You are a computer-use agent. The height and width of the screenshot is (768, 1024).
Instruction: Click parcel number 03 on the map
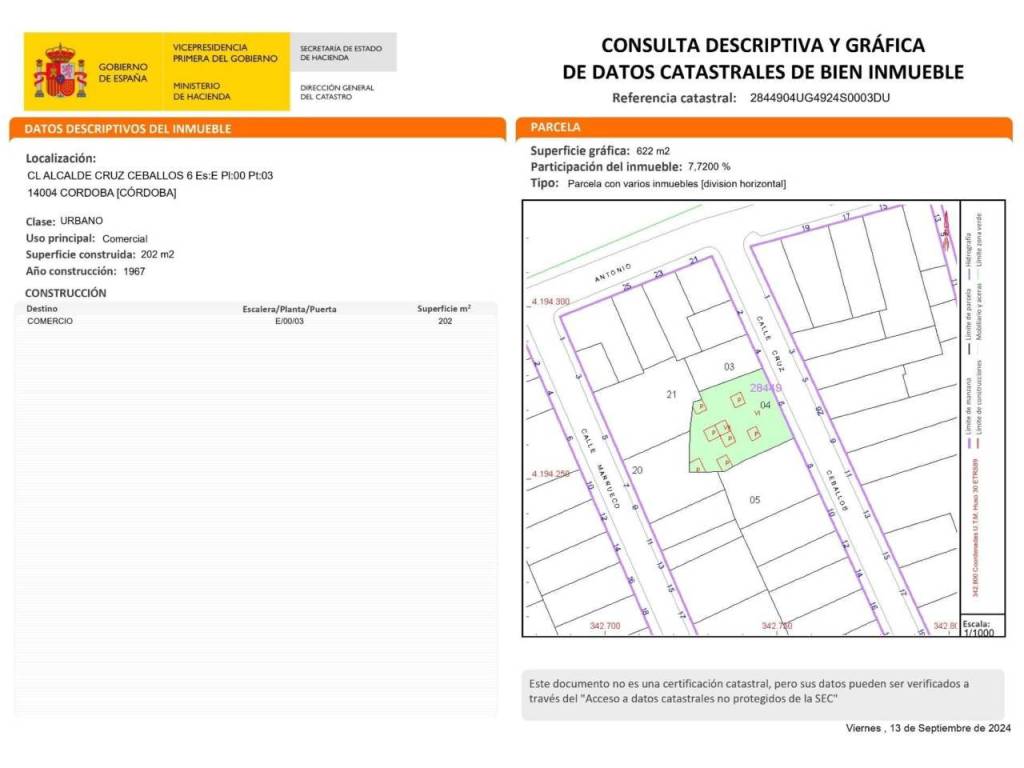tap(729, 366)
